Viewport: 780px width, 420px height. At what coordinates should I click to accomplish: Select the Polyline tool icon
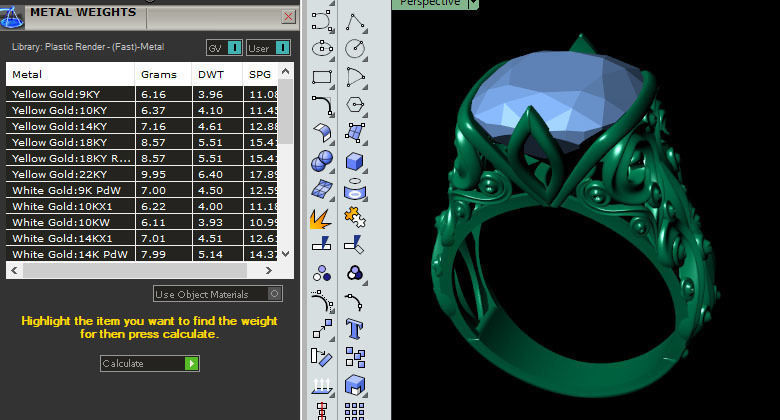[x=355, y=21]
